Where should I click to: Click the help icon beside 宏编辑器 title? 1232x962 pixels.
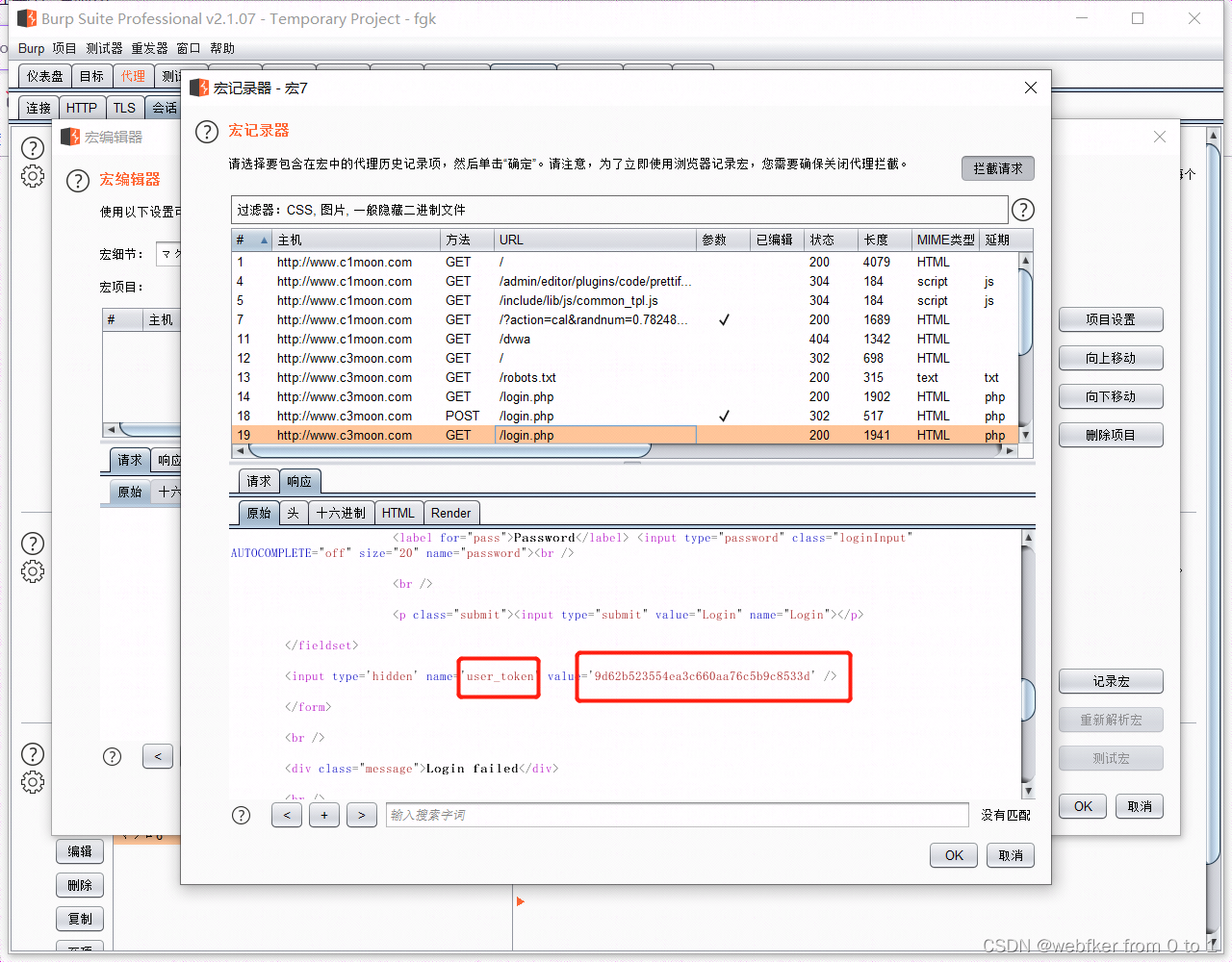point(78,181)
